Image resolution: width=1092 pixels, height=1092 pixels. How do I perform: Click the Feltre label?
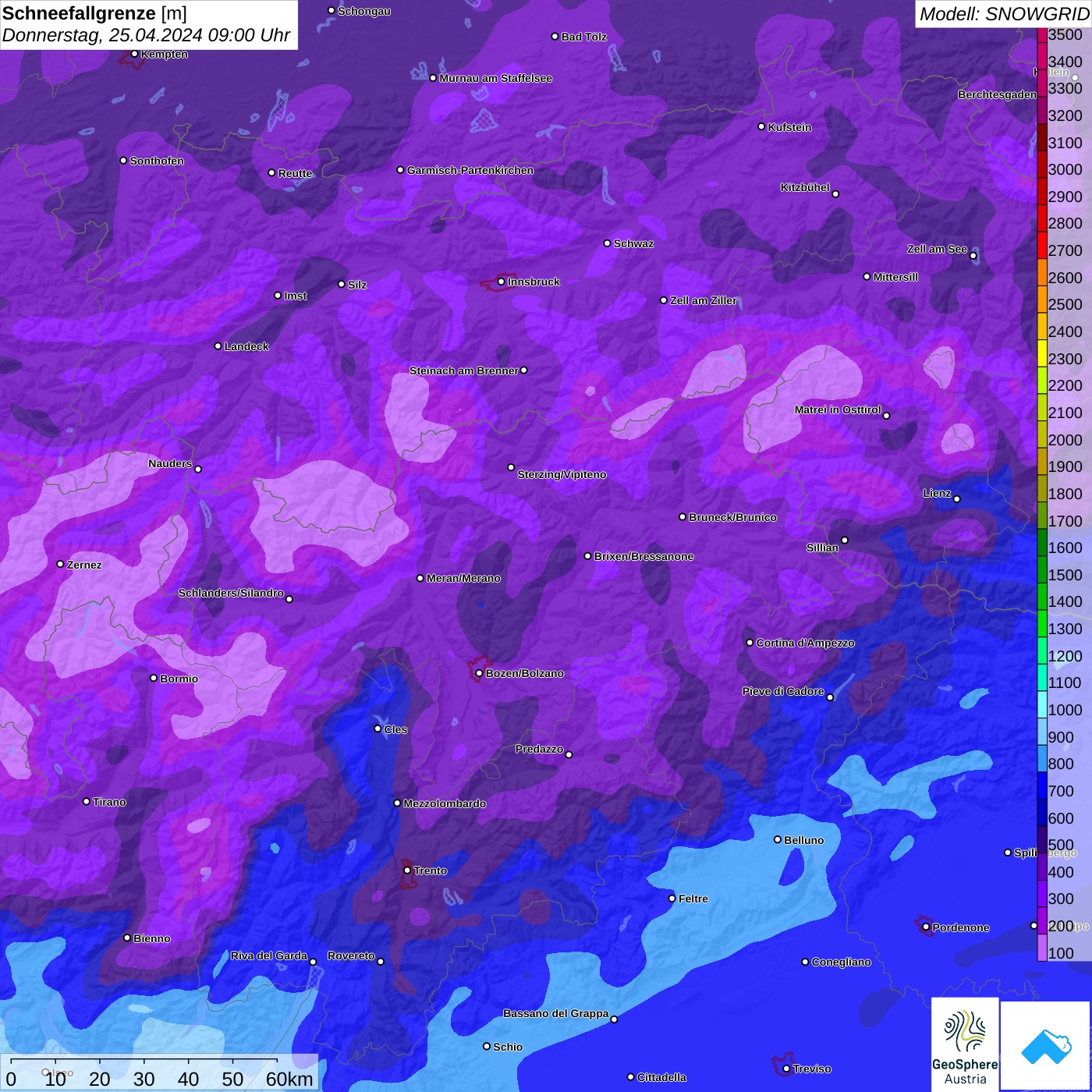[x=693, y=899]
